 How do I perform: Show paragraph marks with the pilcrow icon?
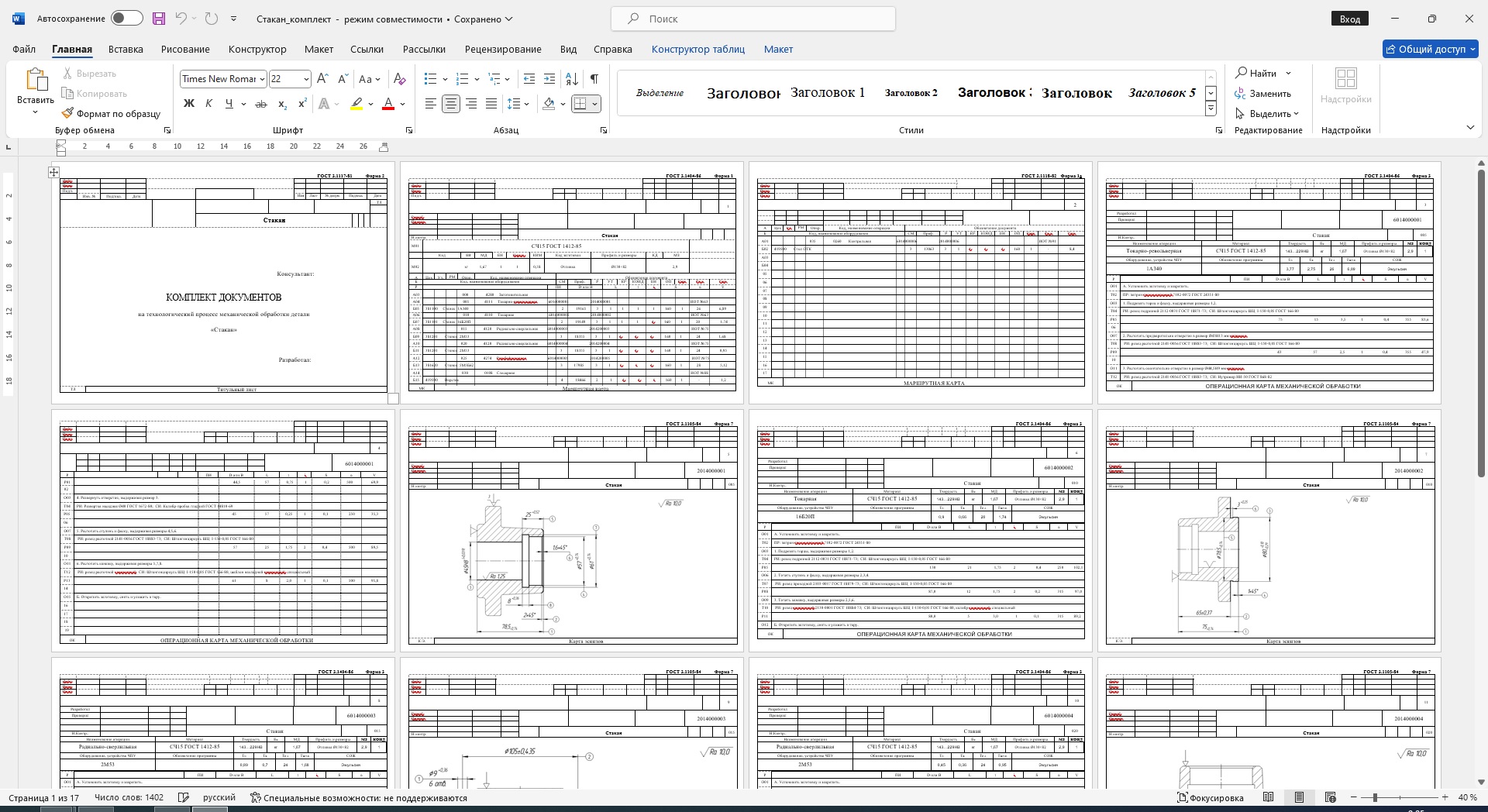(x=594, y=79)
